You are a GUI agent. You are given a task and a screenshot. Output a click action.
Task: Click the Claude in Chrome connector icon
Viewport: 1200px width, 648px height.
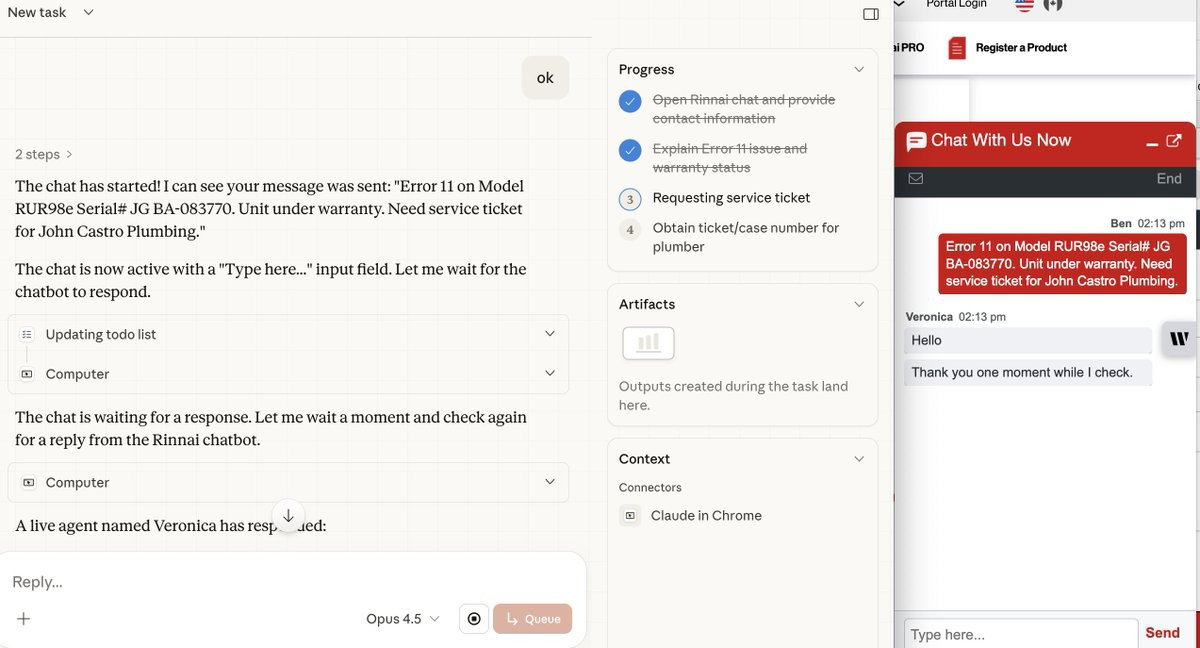click(x=629, y=516)
